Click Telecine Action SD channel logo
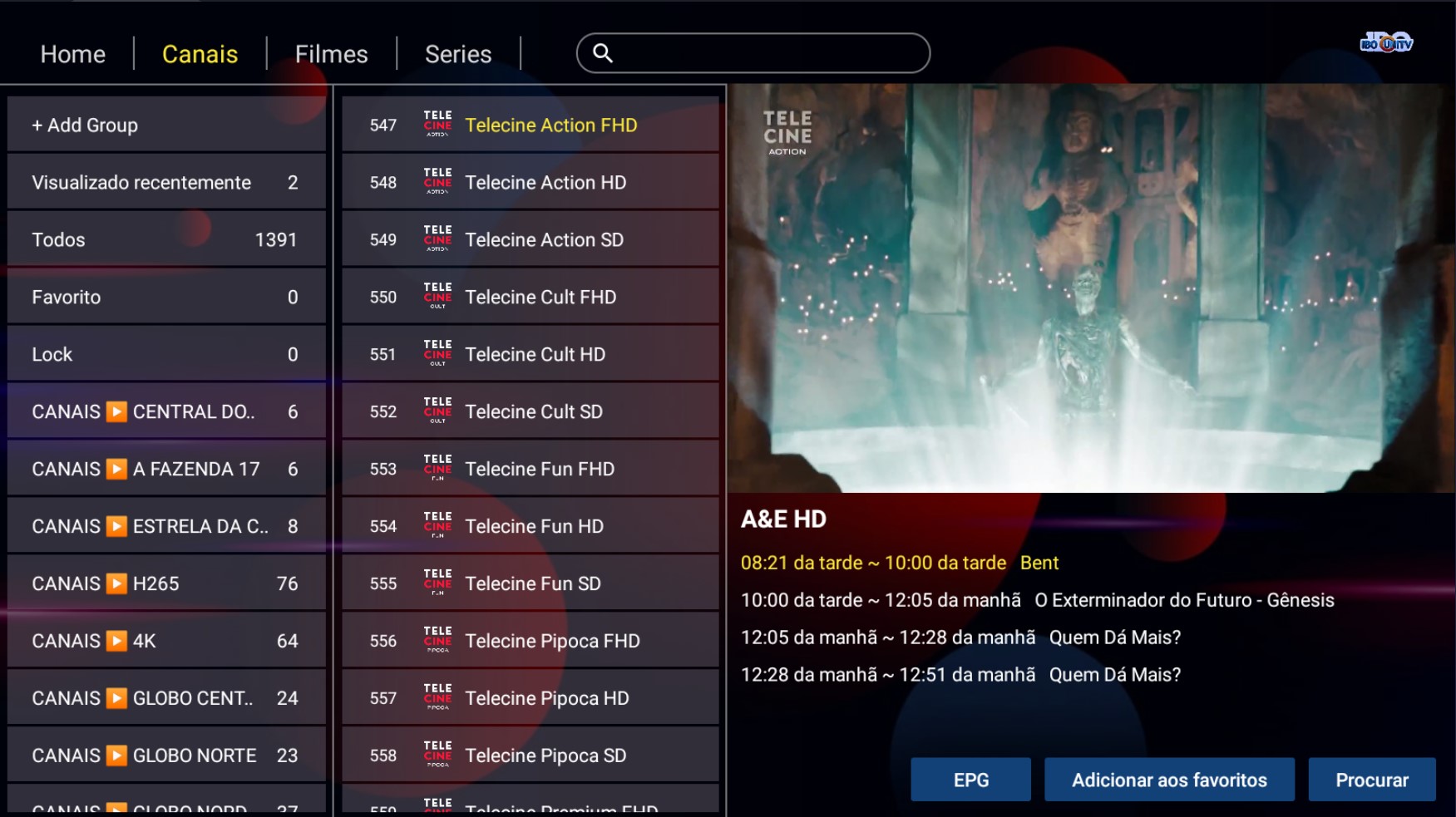Image resolution: width=1456 pixels, height=817 pixels. click(437, 239)
